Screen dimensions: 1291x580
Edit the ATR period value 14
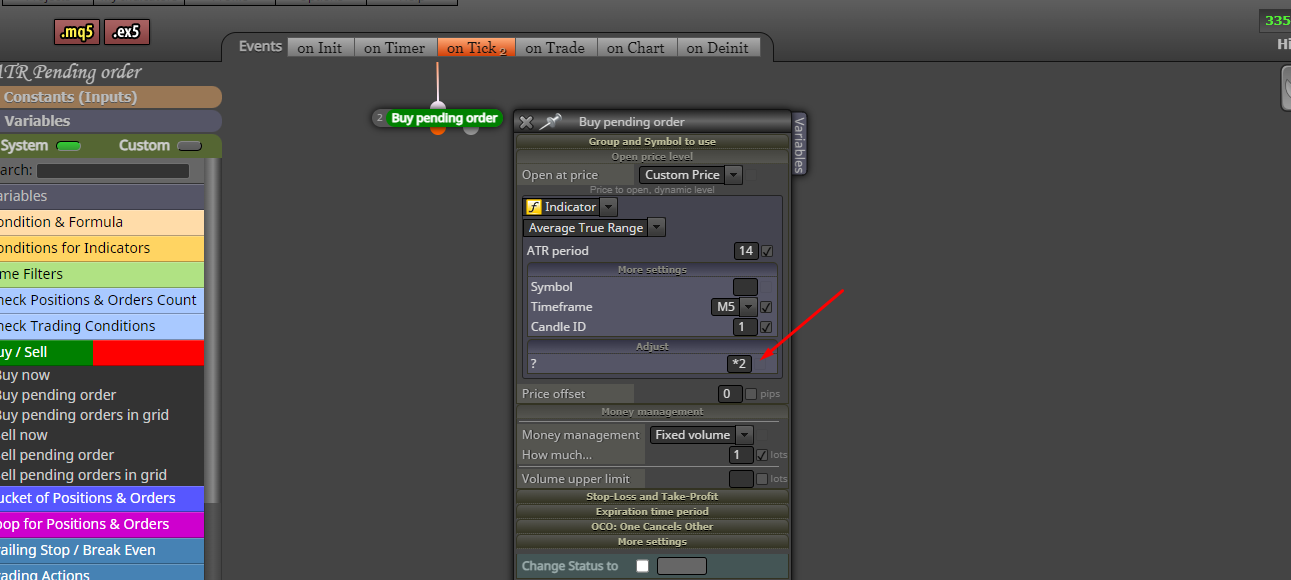[745, 251]
